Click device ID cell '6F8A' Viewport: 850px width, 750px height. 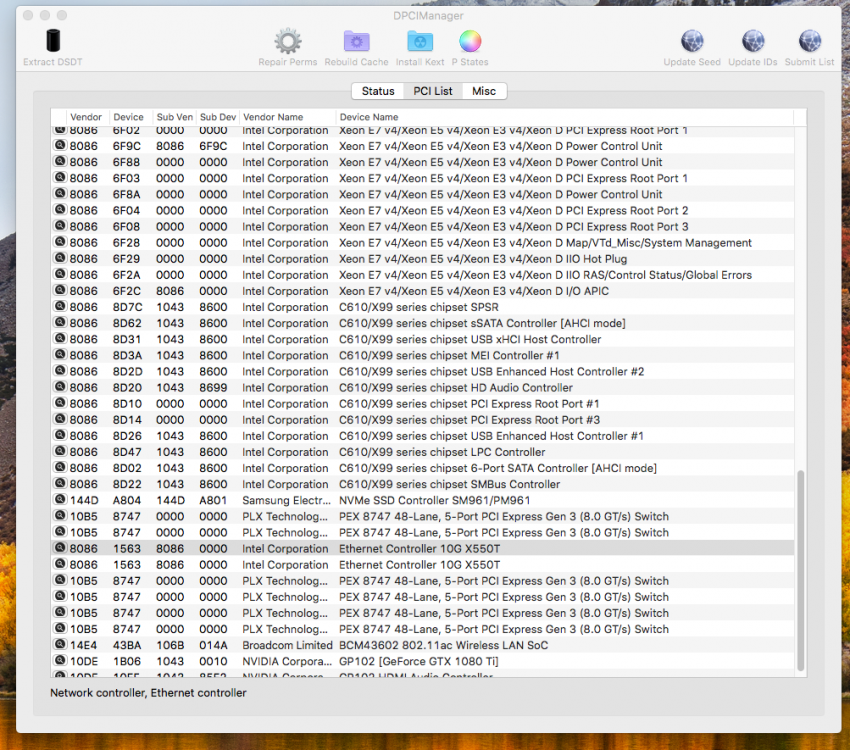click(126, 195)
